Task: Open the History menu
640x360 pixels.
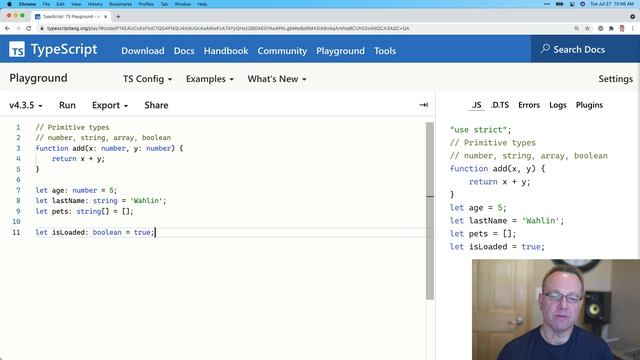Action: 95,4
